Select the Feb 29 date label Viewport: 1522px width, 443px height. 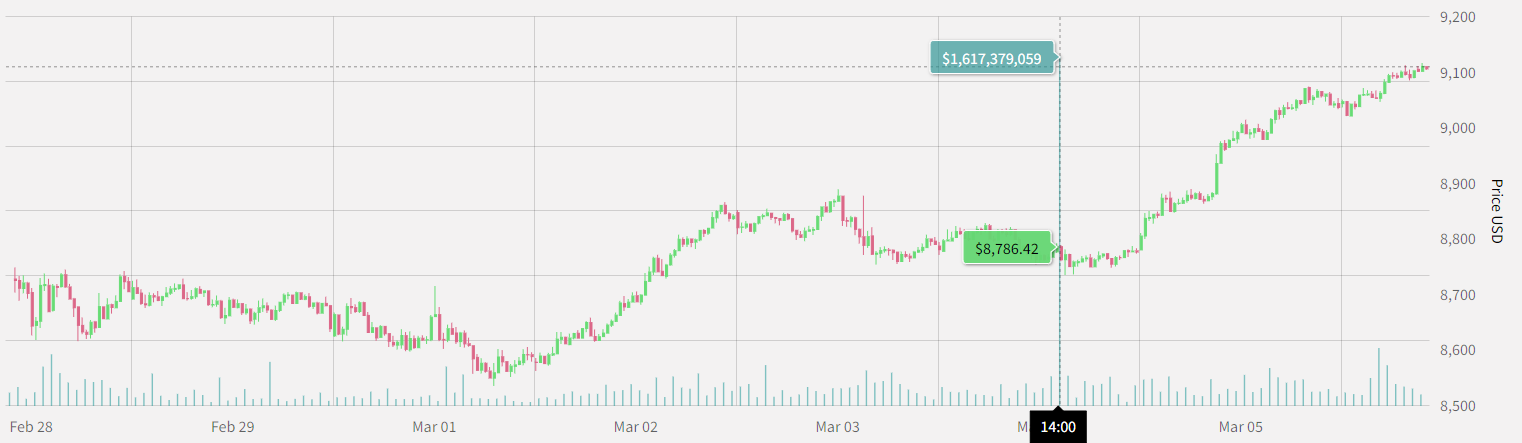click(233, 428)
